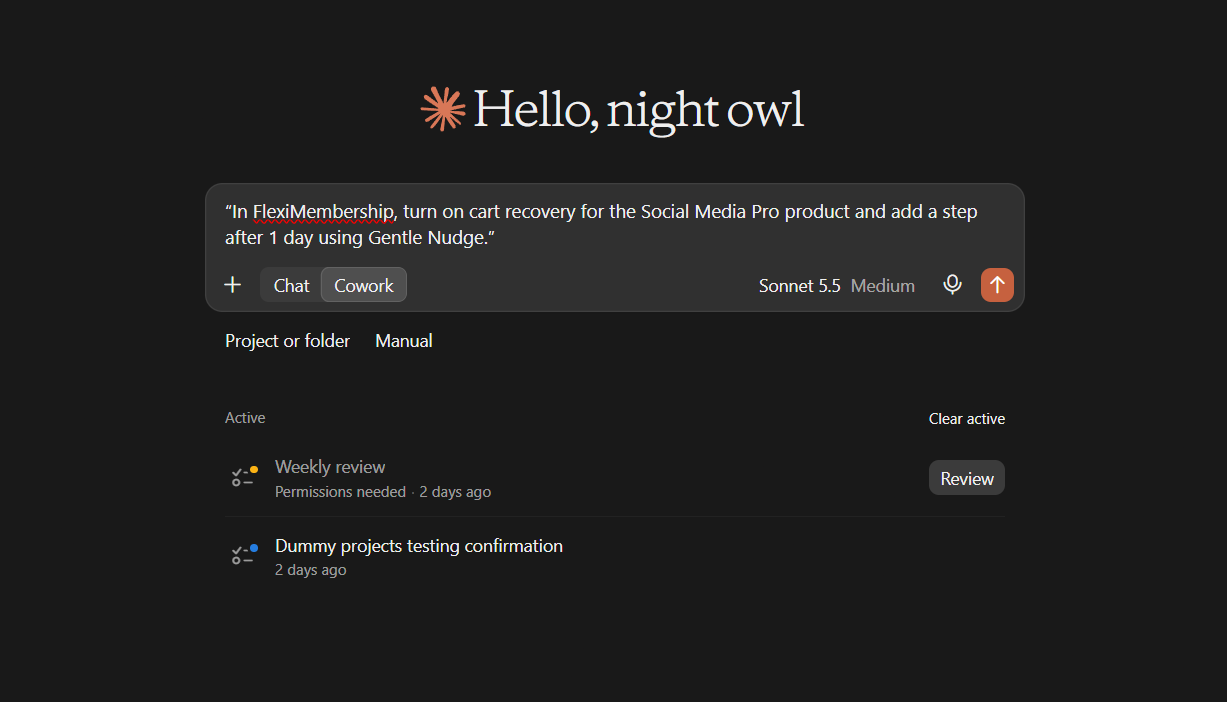Click inside the prompt text field

click(x=614, y=225)
